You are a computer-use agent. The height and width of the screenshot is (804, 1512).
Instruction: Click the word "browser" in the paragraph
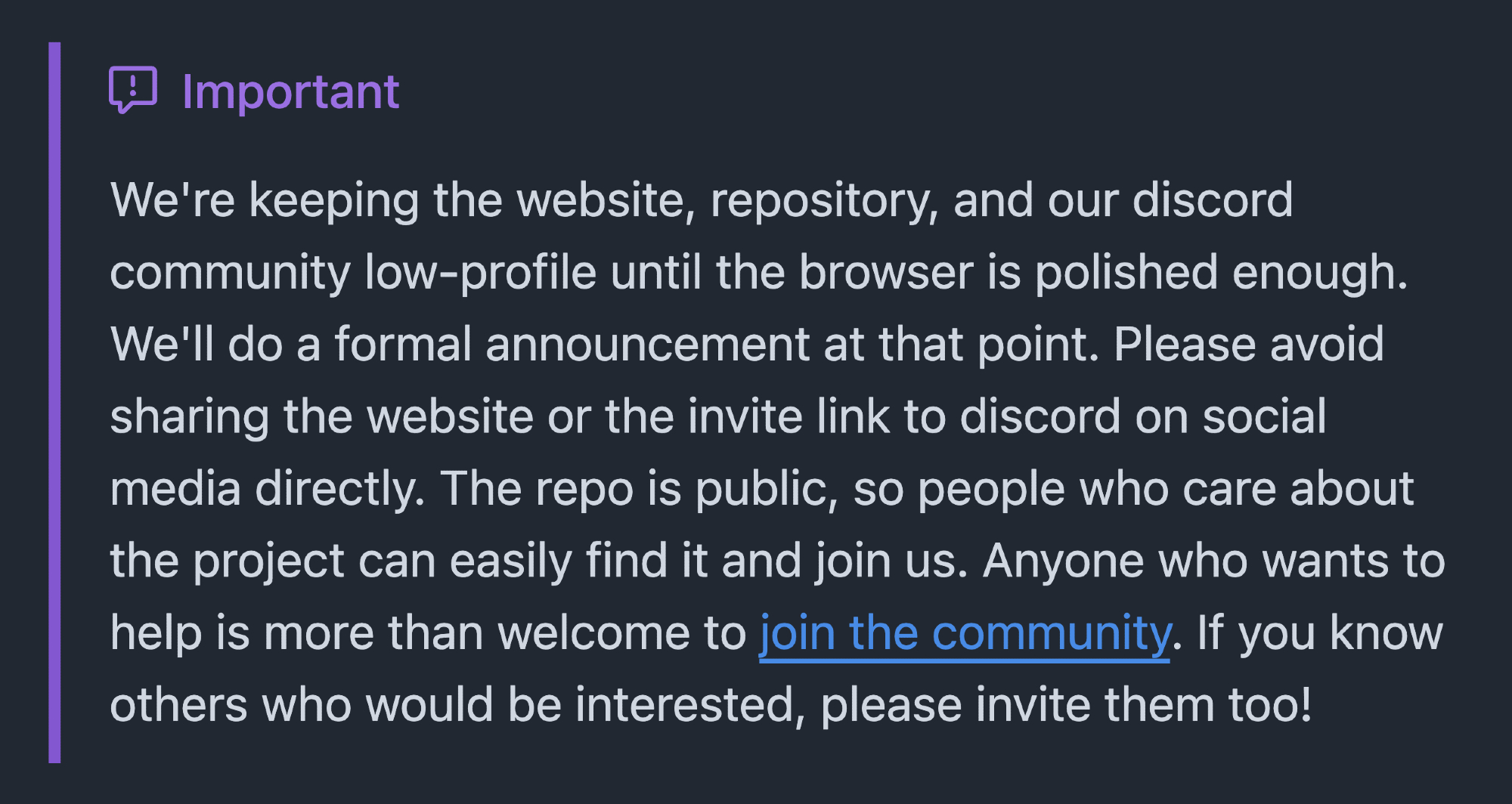point(885,272)
